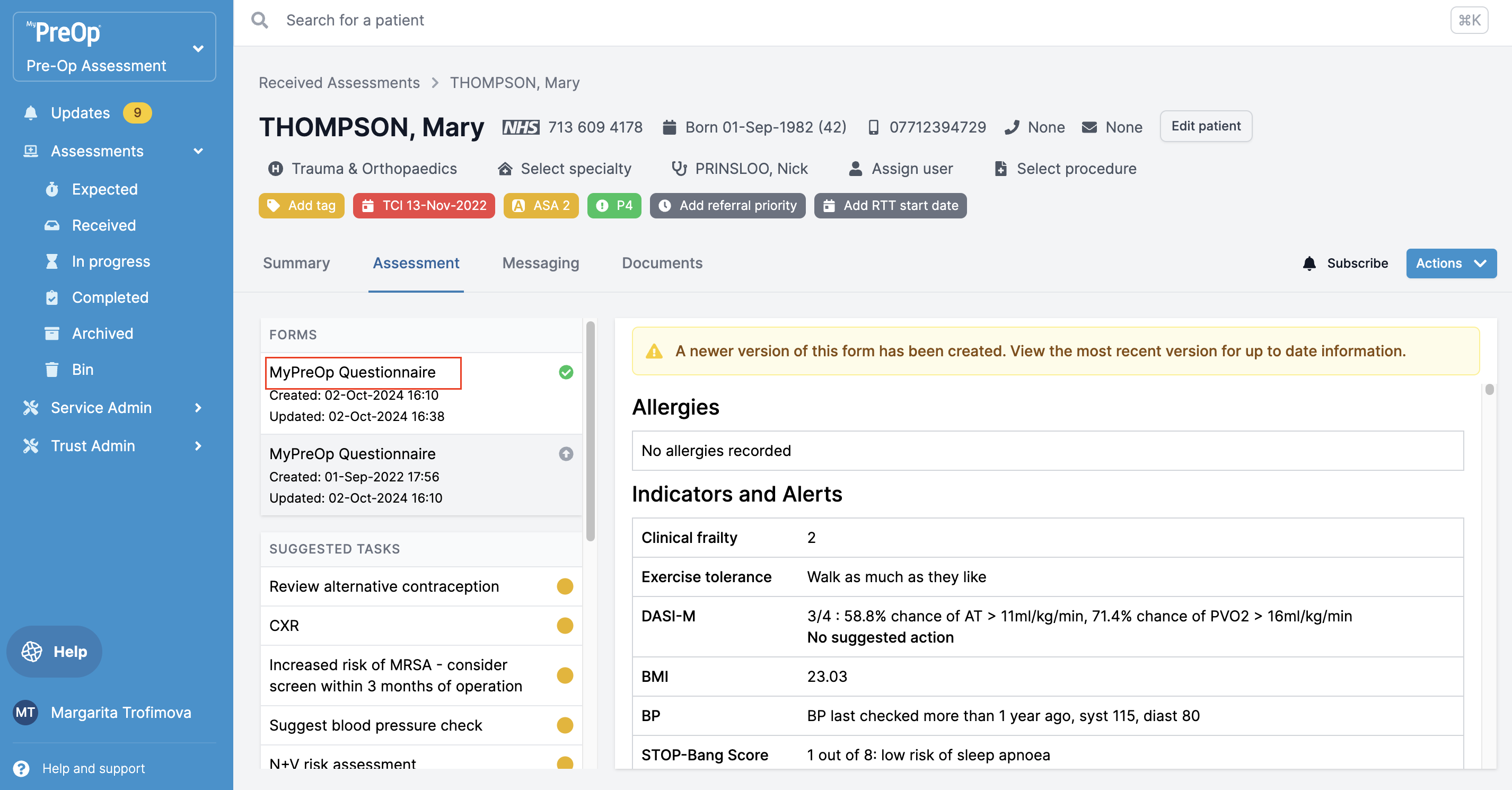
Task: Click the Subscribe label
Action: [1357, 263]
